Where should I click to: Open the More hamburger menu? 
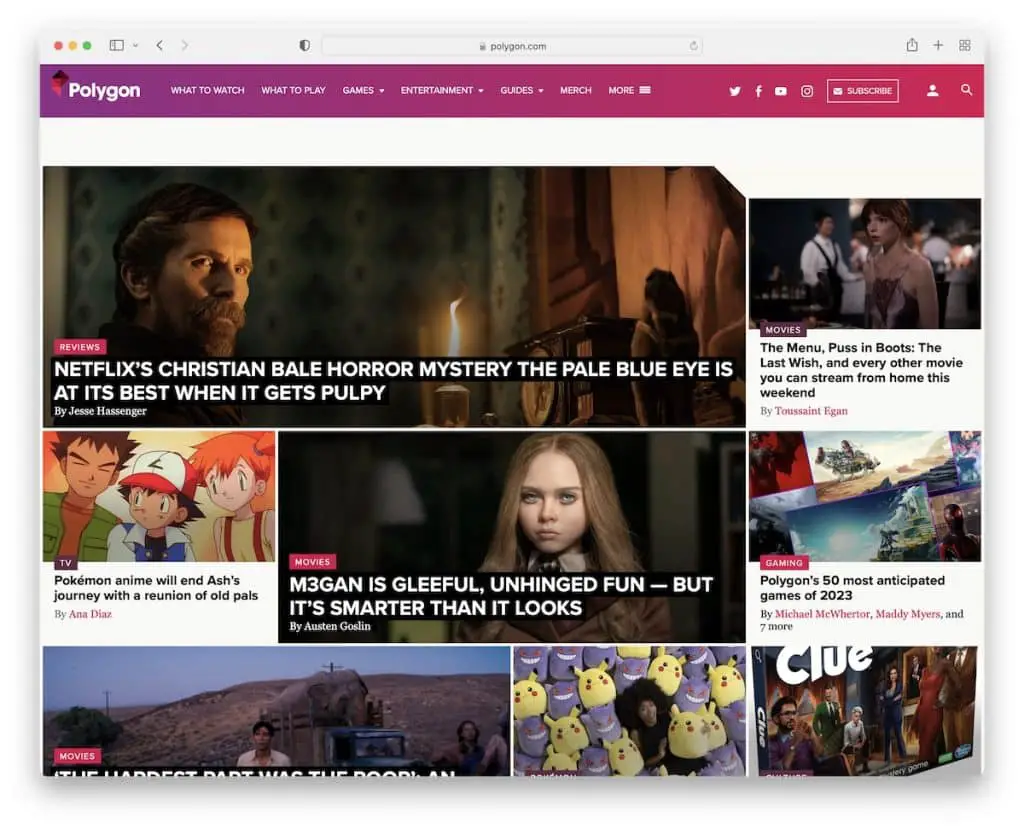tap(630, 91)
